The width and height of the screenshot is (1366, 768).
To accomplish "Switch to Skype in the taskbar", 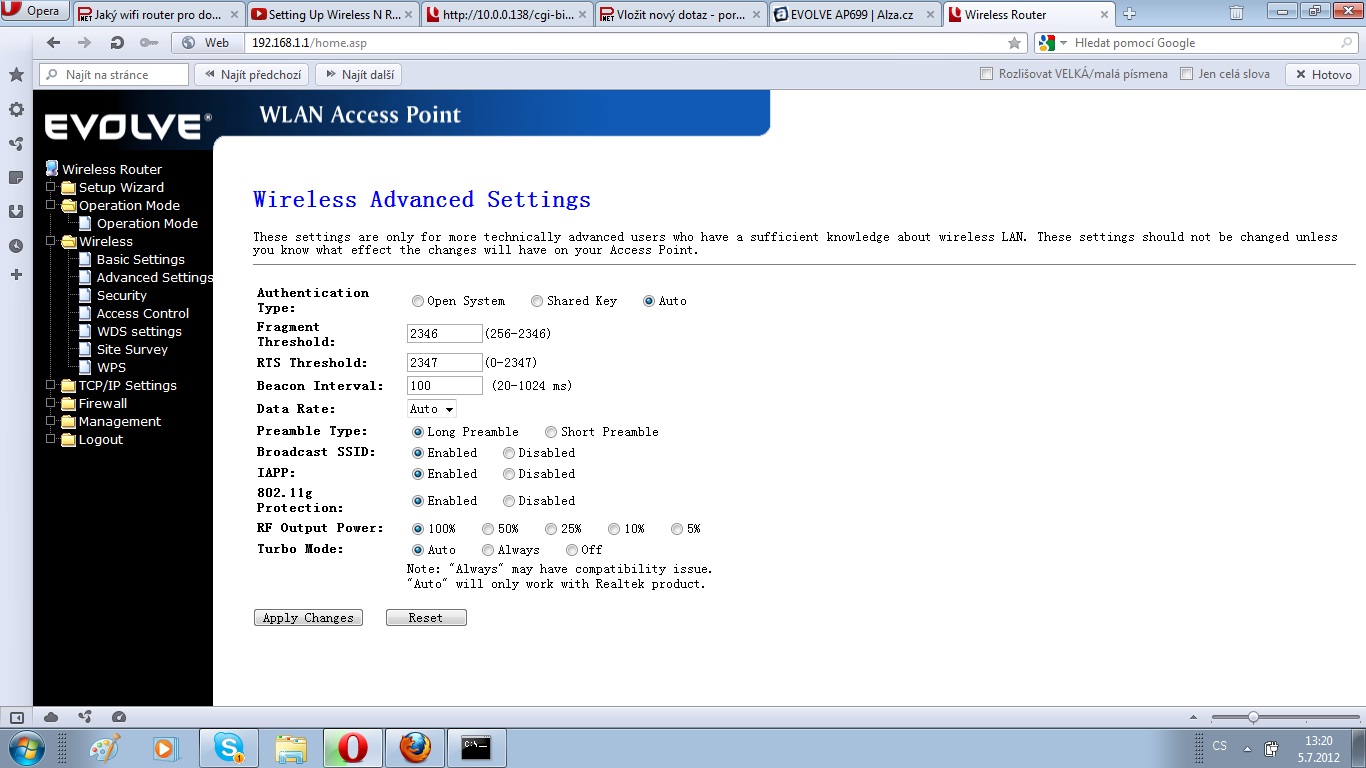I will (x=229, y=748).
